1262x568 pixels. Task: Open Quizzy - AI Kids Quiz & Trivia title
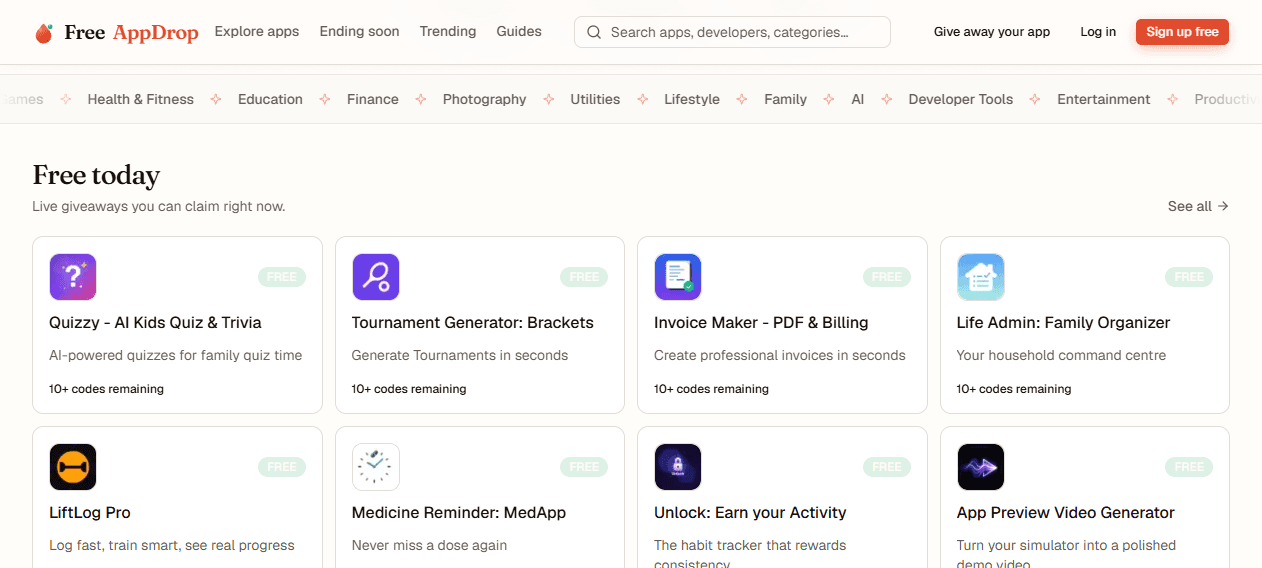pyautogui.click(x=155, y=322)
